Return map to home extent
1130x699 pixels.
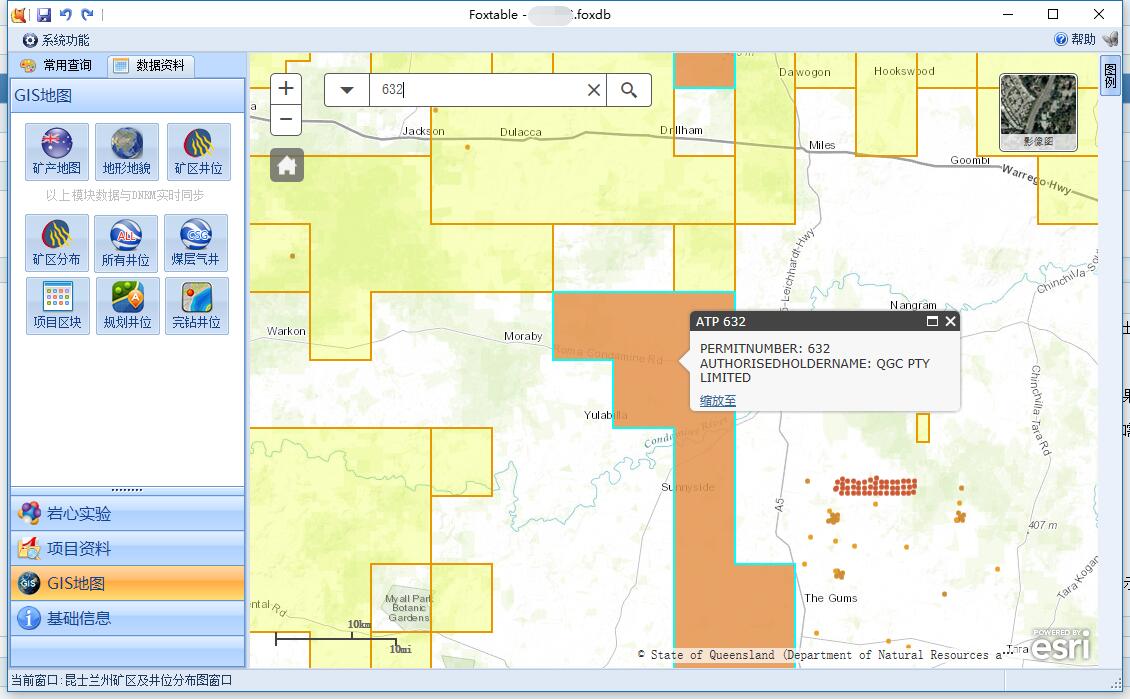tap(287, 166)
